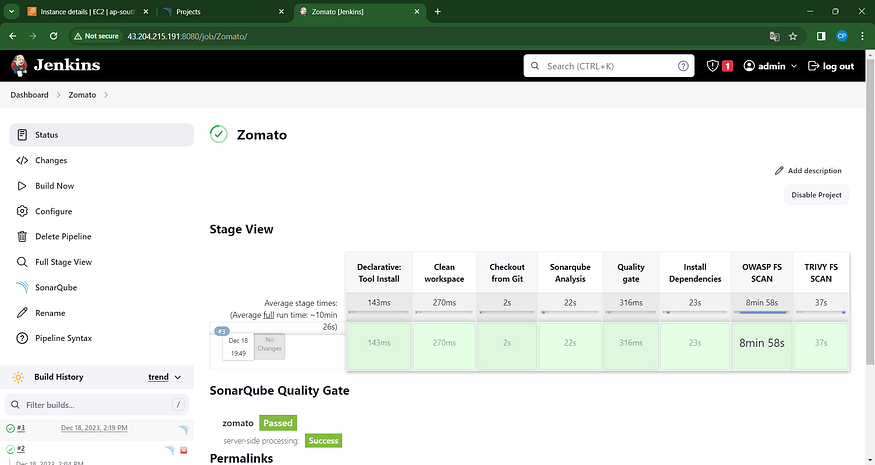Open build #2 link in history
Viewport: 875px width, 465px height.
21,449
